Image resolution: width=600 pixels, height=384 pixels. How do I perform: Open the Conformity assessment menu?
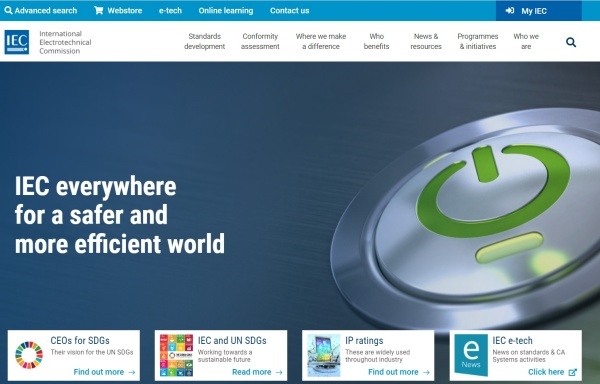point(260,41)
